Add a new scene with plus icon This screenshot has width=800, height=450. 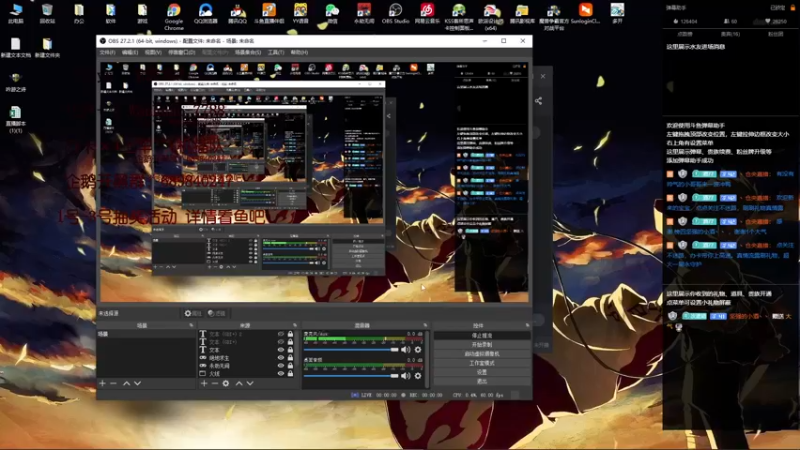[x=103, y=383]
